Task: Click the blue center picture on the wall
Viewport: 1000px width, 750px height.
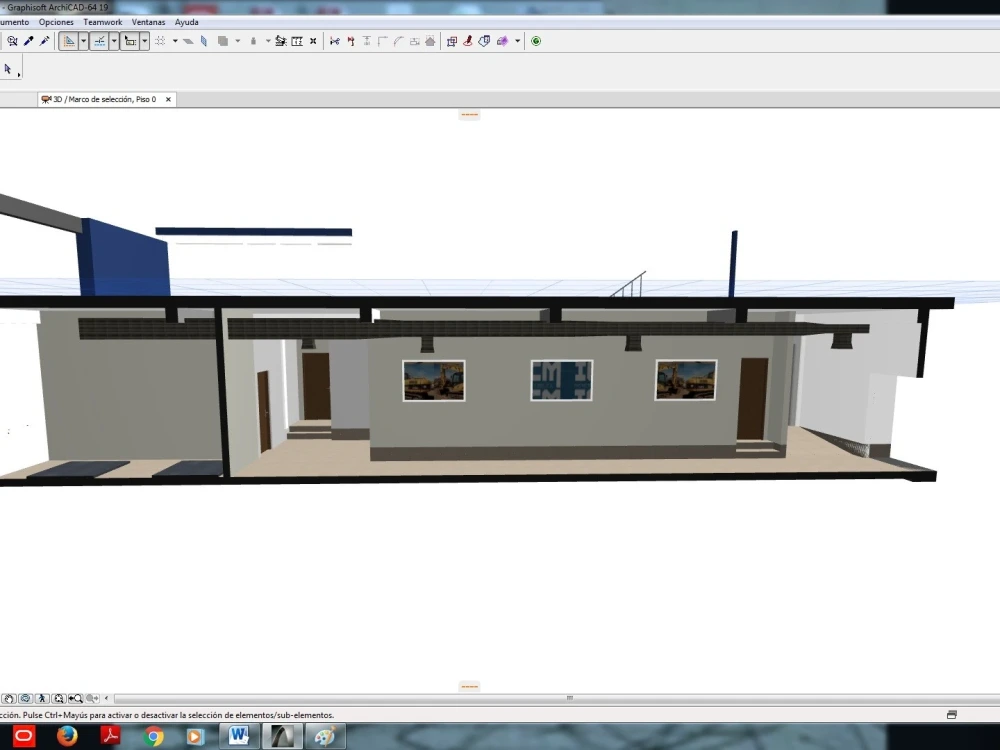Action: [x=562, y=380]
